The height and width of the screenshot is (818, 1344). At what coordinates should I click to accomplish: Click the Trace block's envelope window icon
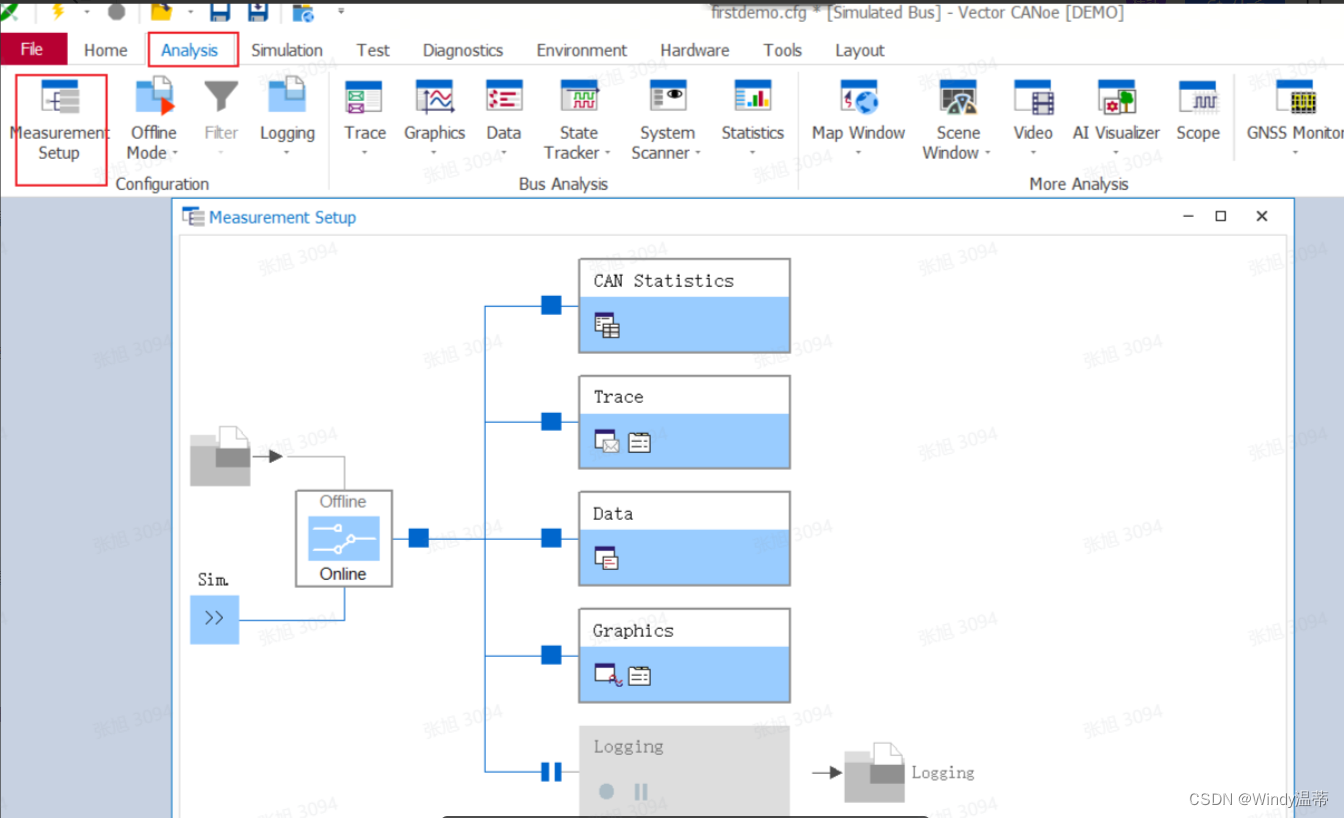[607, 442]
